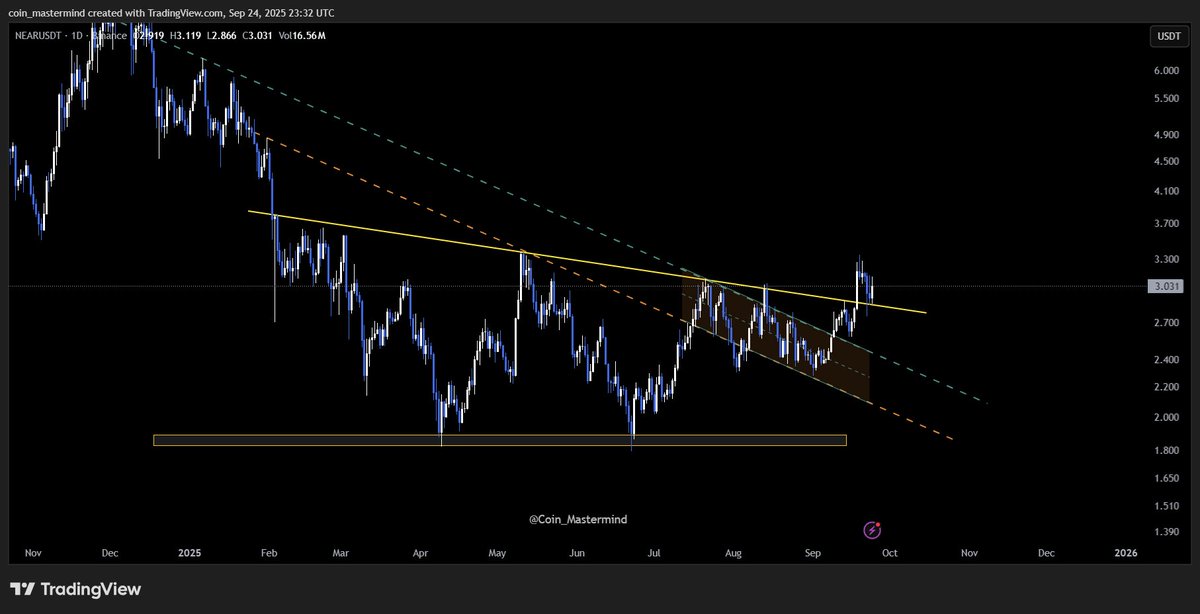Select the yellow support zone rectangle
The width and height of the screenshot is (1200, 614).
point(500,440)
